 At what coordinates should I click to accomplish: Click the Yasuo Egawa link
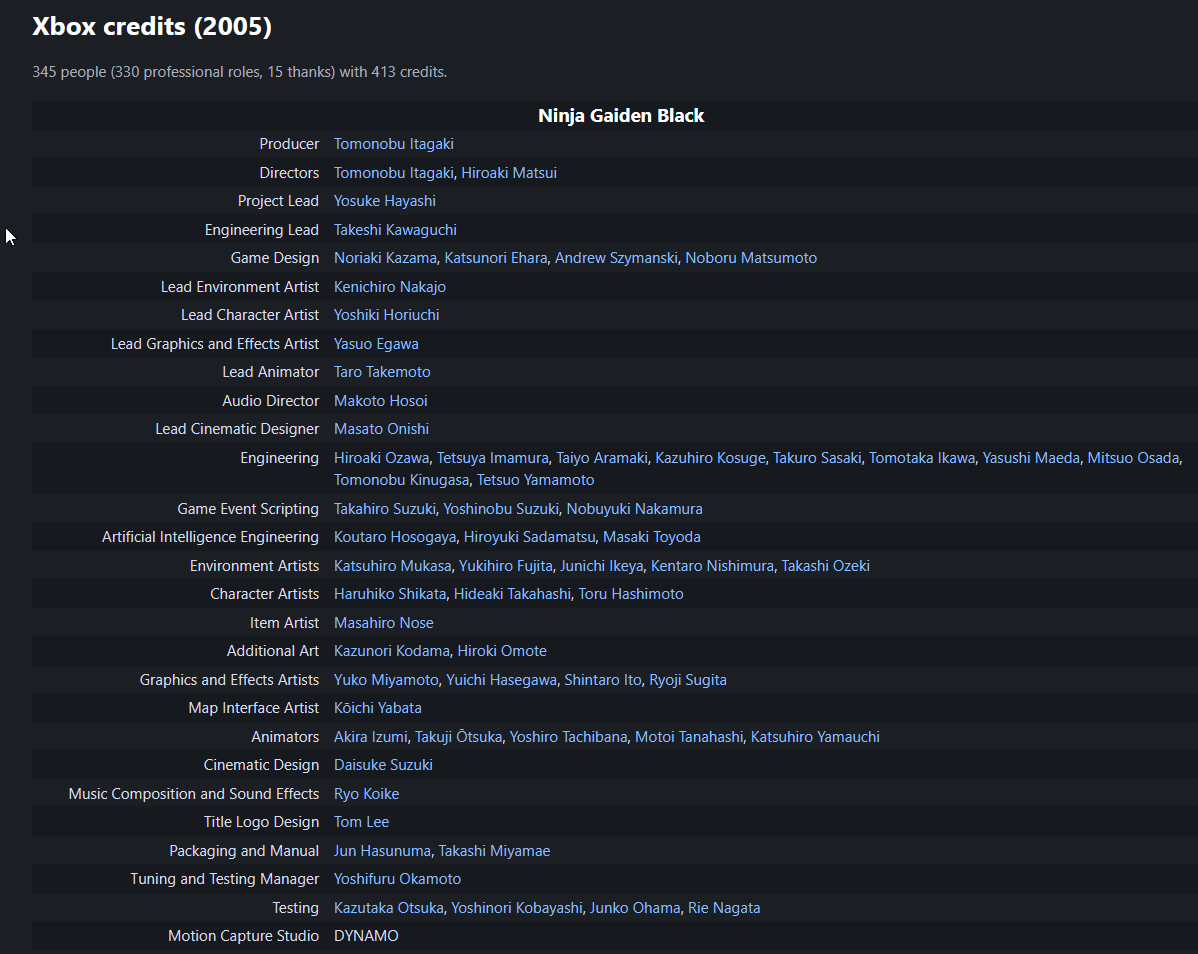[x=376, y=344]
